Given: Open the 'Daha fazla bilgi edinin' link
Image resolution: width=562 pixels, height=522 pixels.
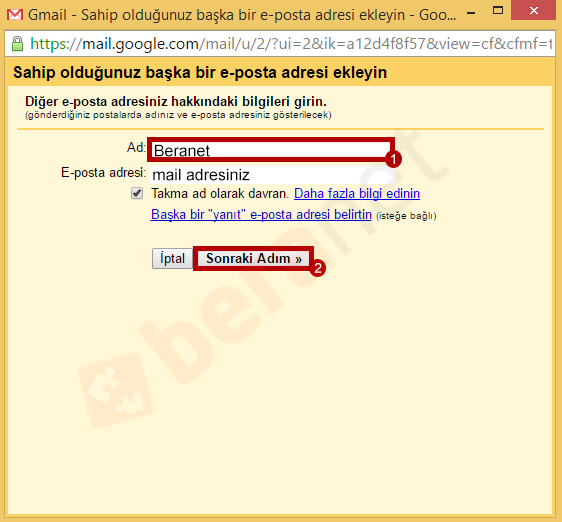Looking at the screenshot, I should point(357,194).
